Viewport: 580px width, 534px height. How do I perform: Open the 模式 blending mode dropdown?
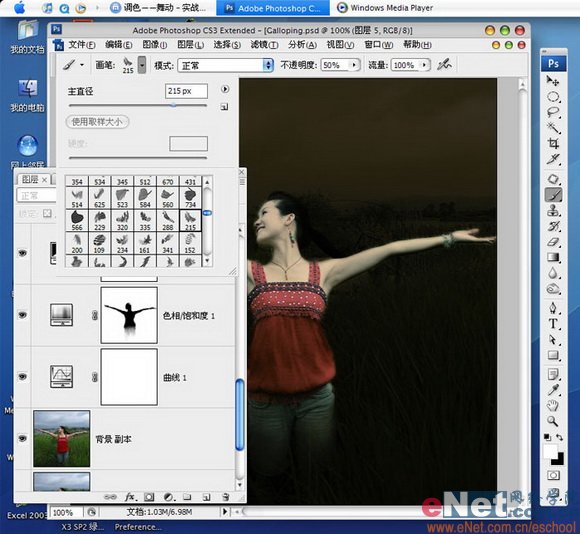click(x=226, y=65)
